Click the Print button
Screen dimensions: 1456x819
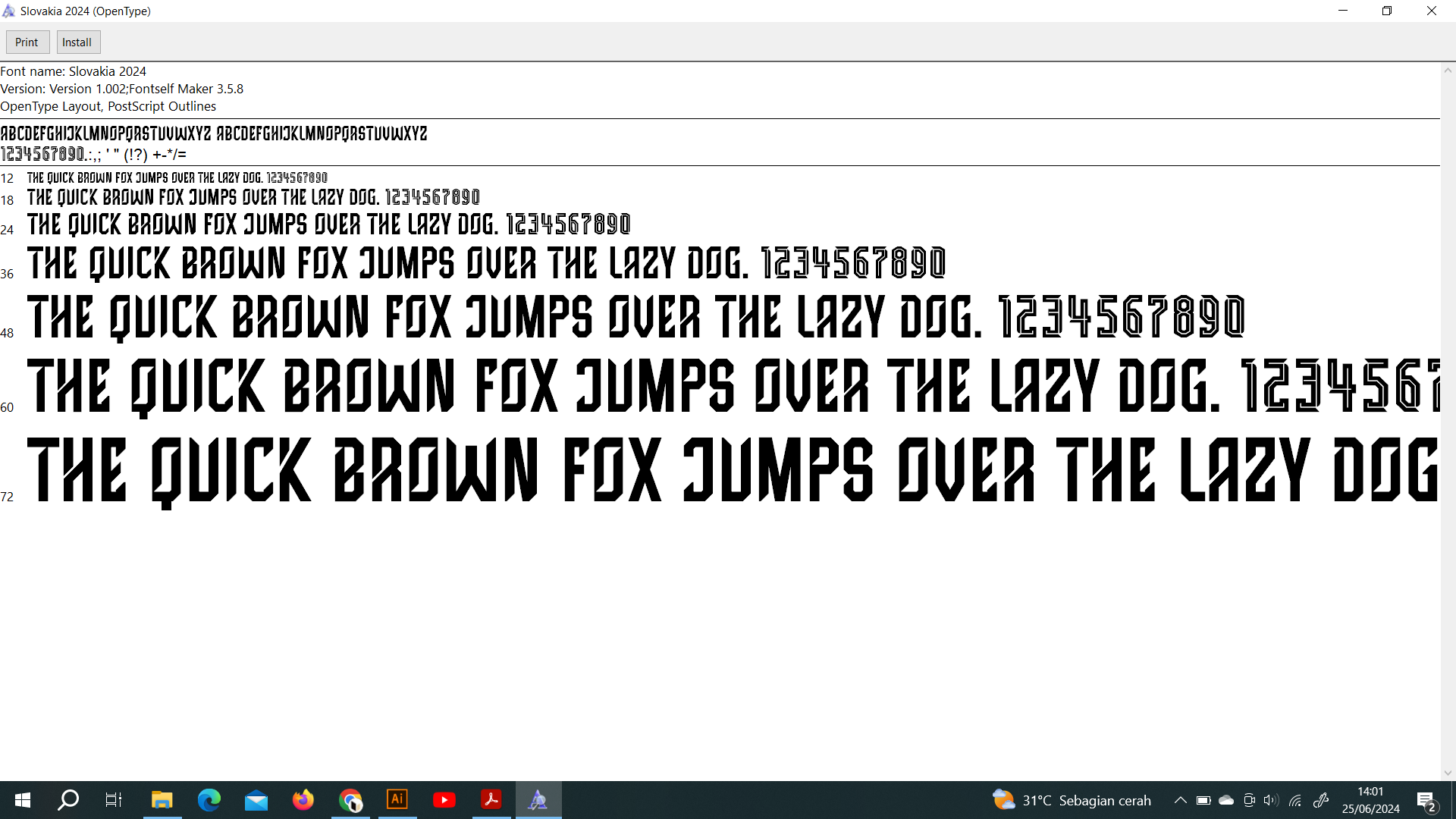click(27, 42)
